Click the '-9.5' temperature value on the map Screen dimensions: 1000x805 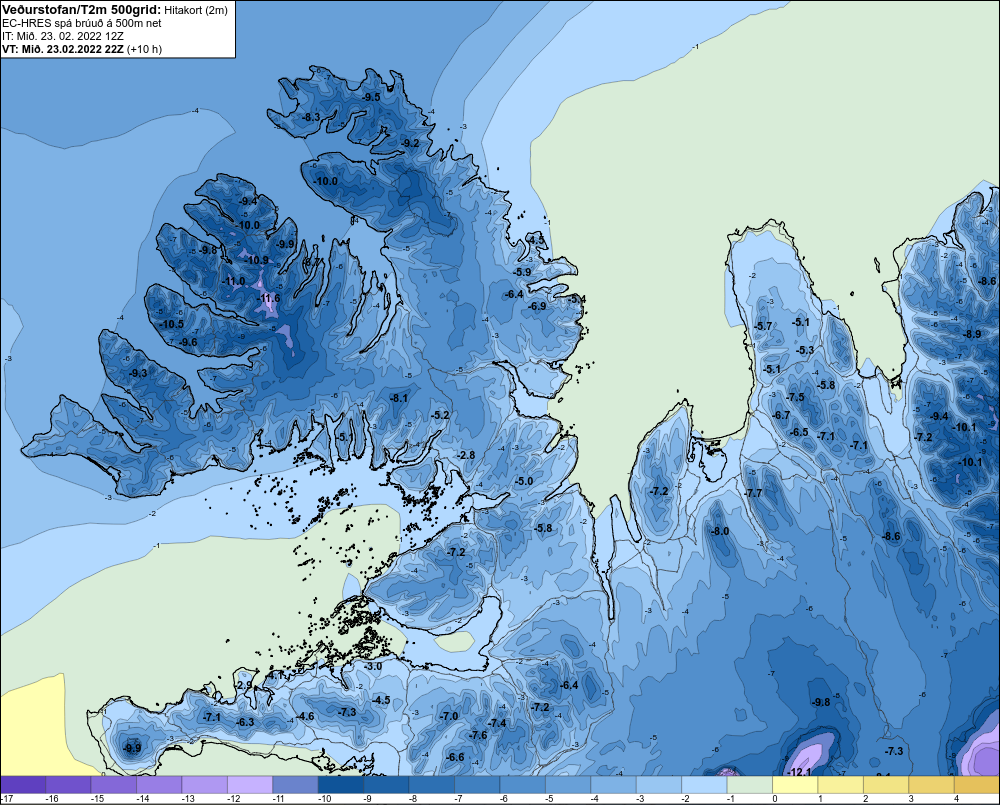pyautogui.click(x=371, y=97)
